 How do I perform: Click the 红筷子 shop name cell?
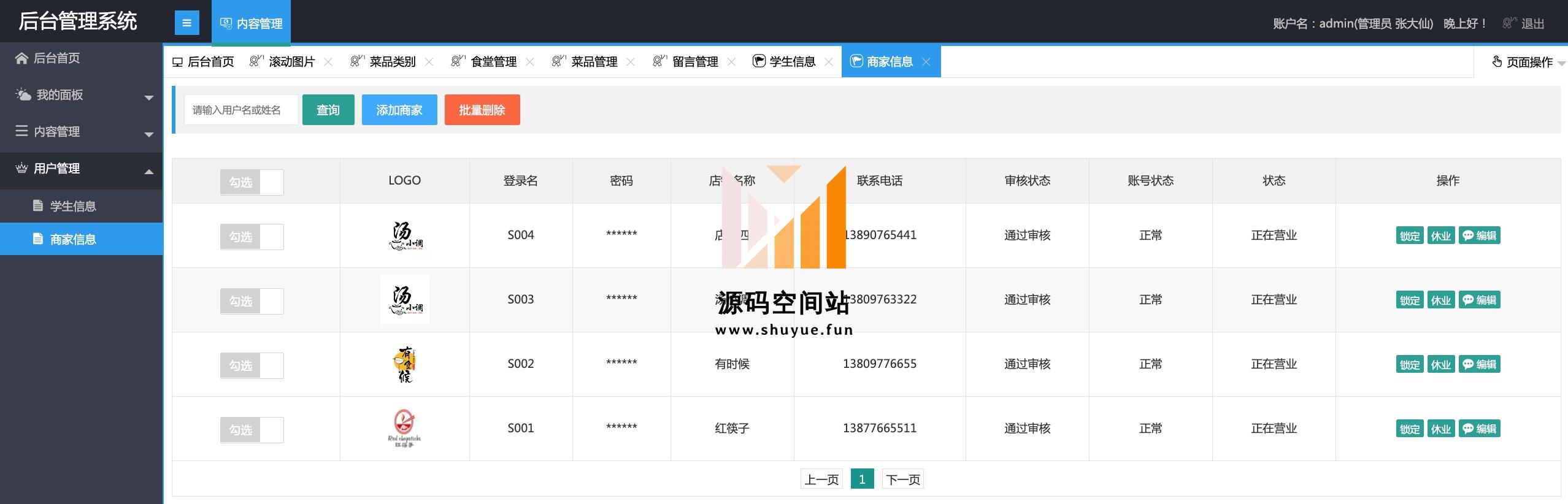(732, 428)
